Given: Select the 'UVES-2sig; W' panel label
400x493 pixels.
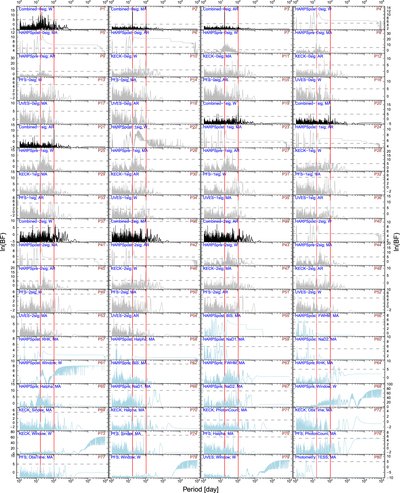Looking at the screenshot, I should pos(308,292).
